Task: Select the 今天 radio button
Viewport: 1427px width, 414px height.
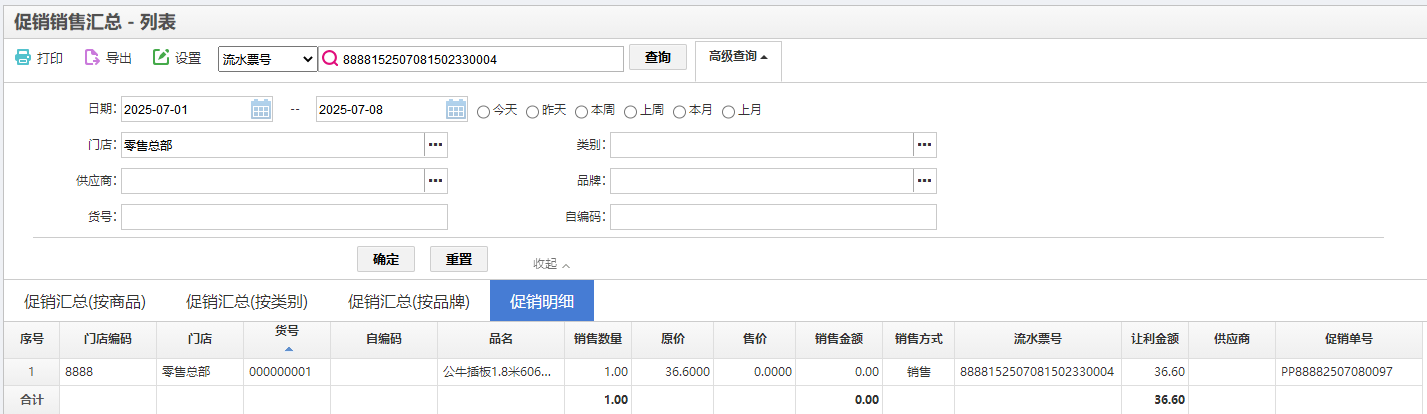Action: [x=483, y=111]
